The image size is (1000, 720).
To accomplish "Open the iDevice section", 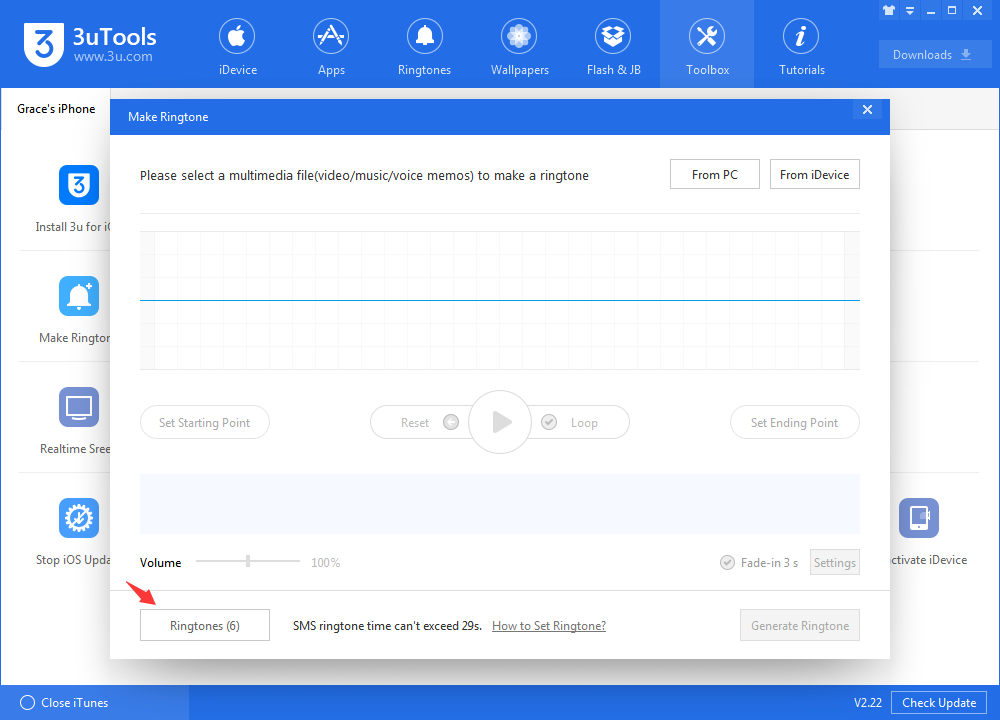I will coord(237,48).
